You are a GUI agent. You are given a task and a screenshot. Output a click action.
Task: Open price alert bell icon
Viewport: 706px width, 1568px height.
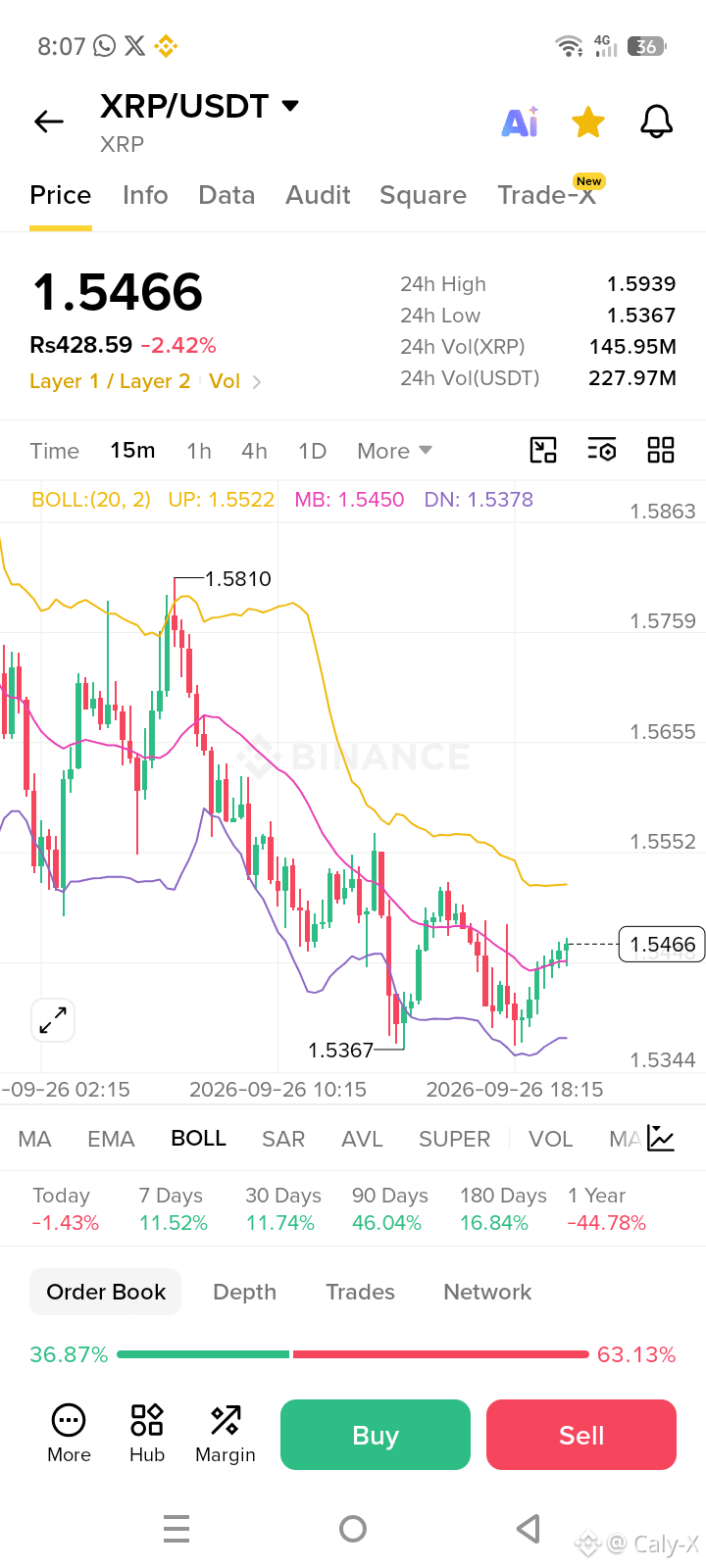click(657, 122)
